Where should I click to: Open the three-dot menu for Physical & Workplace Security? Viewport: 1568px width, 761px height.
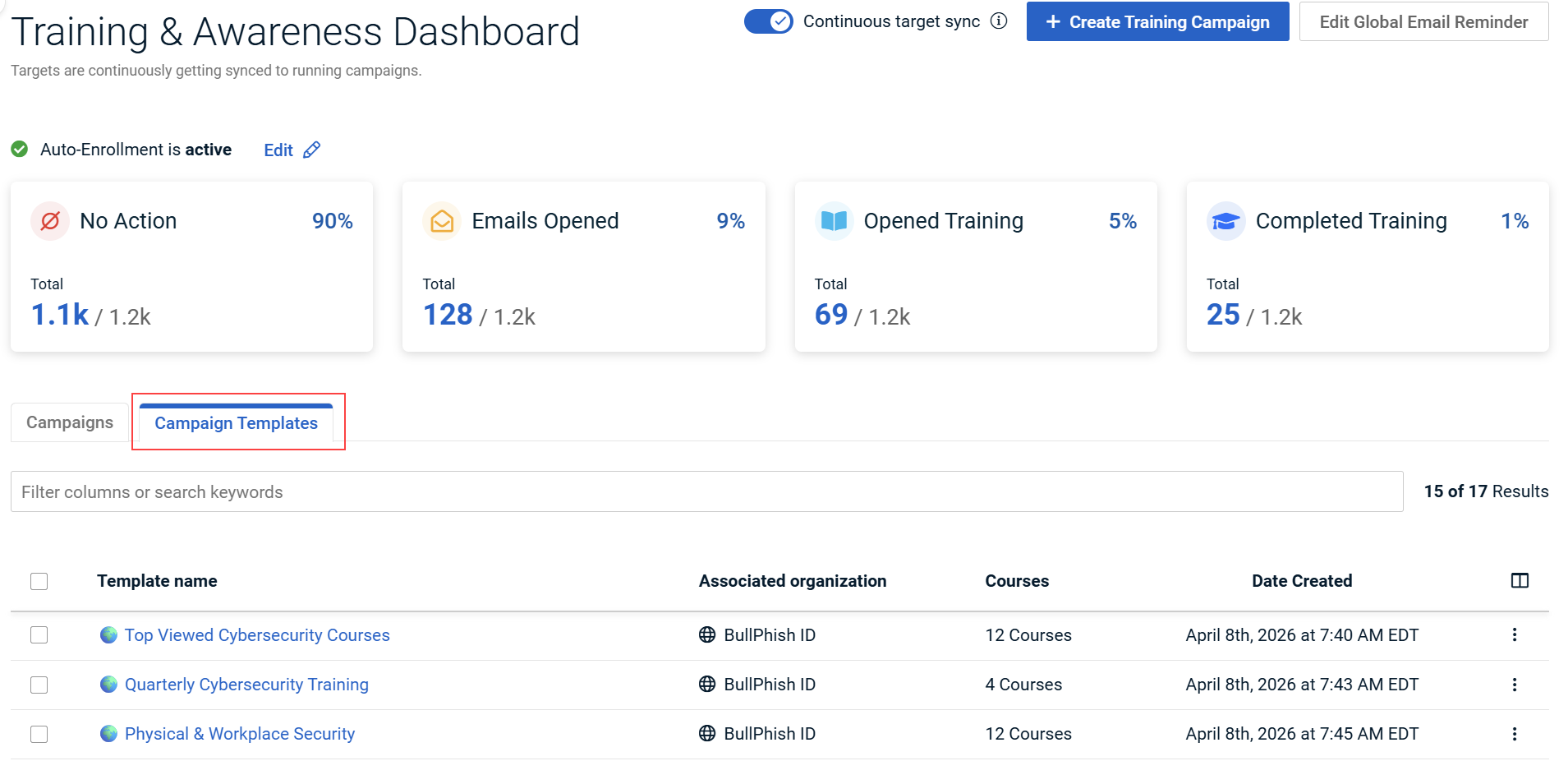1515,734
